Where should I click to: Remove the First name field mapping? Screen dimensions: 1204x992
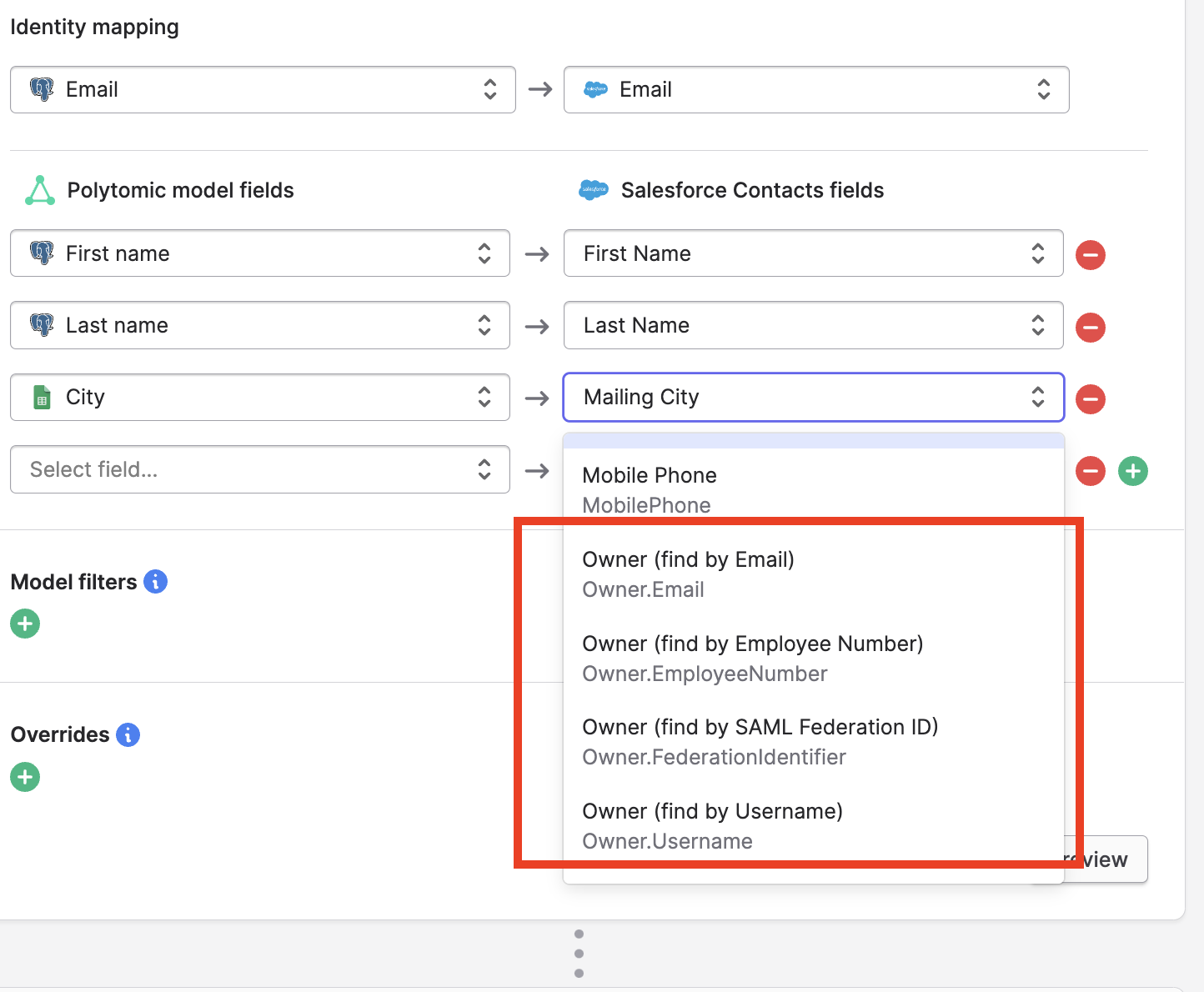coord(1090,254)
